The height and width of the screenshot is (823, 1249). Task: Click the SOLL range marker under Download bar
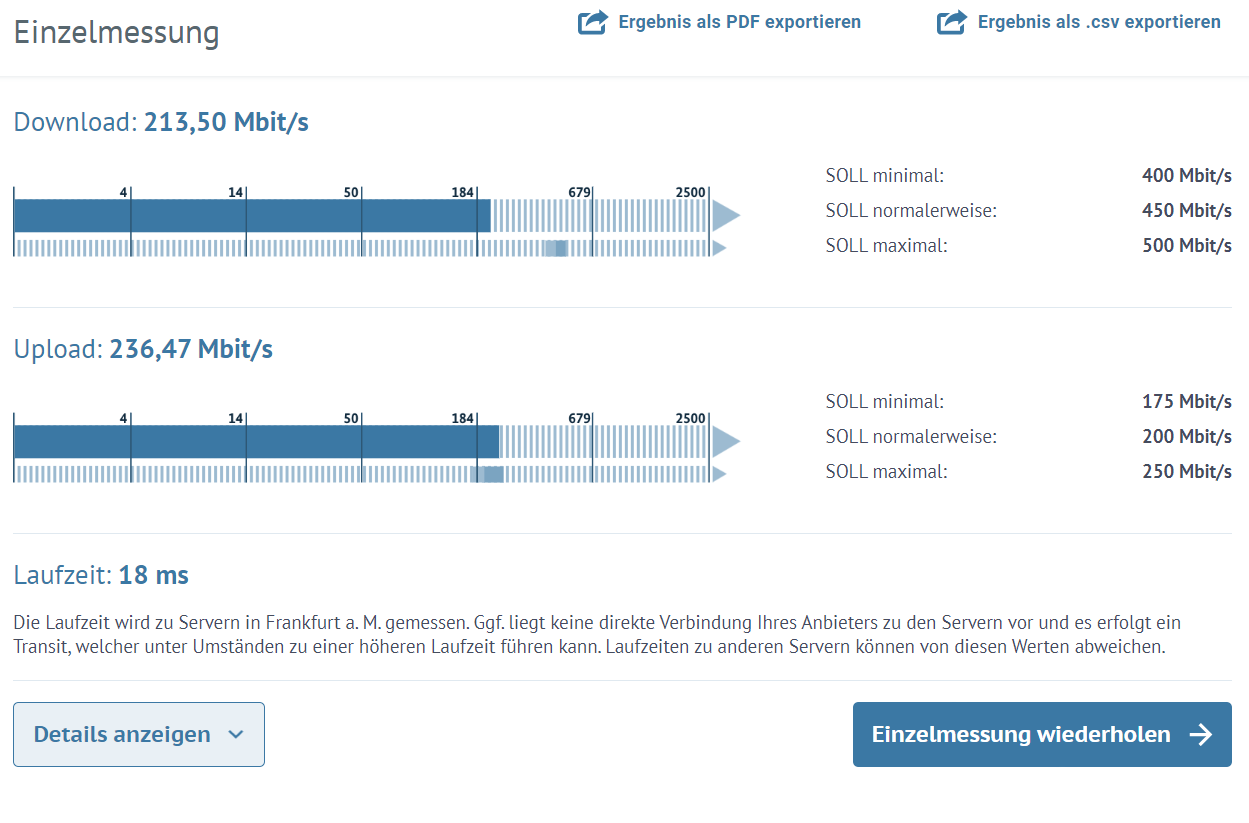556,248
